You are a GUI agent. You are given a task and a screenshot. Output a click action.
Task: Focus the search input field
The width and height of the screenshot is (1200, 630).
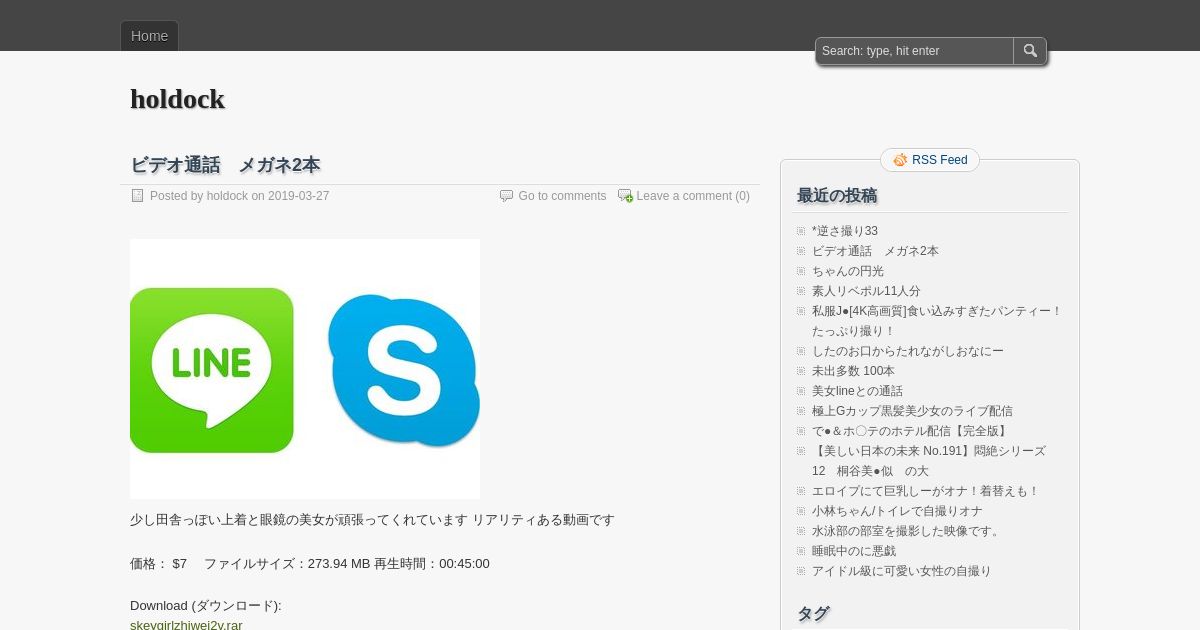(914, 51)
